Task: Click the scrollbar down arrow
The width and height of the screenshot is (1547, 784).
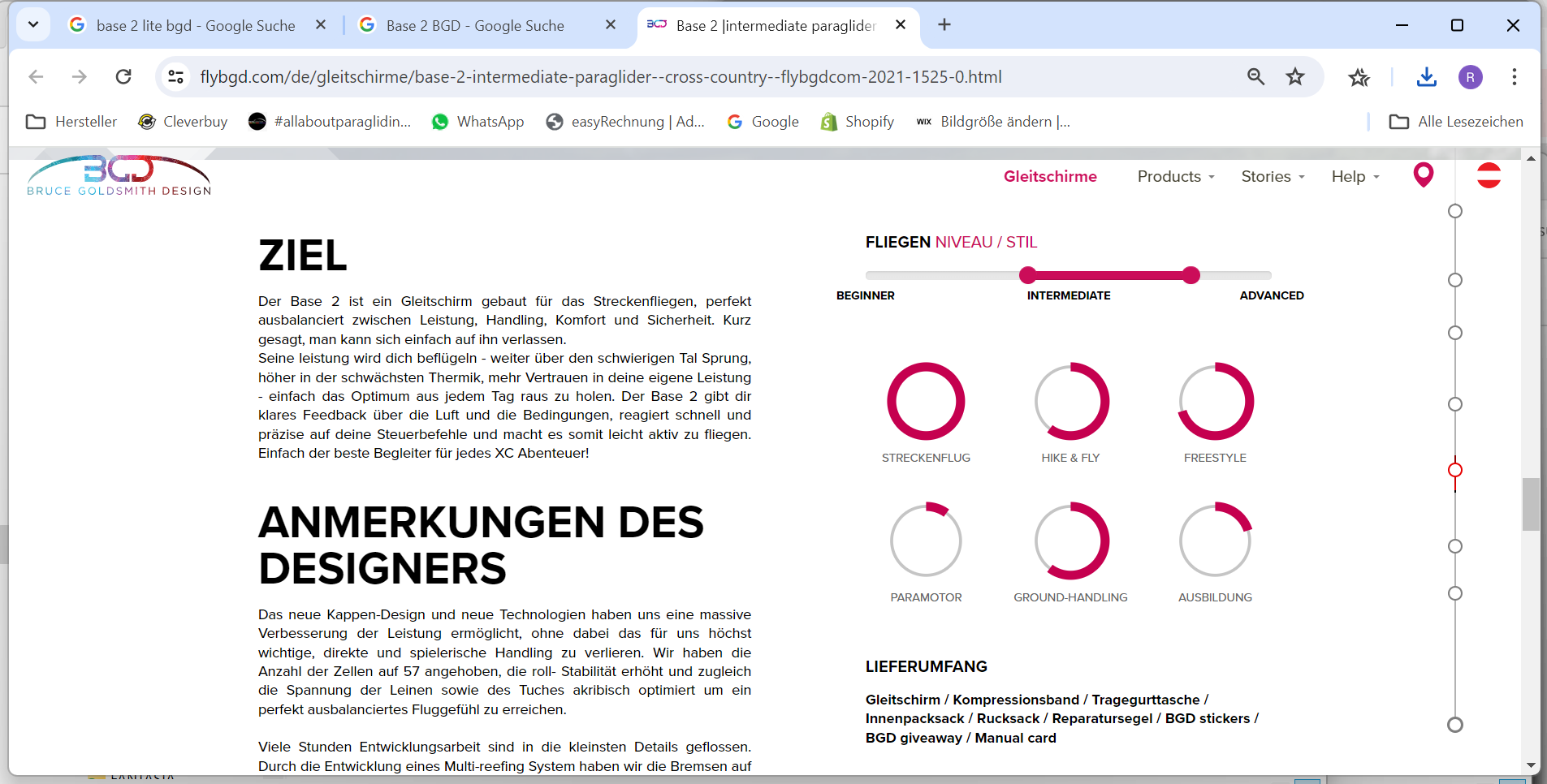Action: click(1531, 765)
